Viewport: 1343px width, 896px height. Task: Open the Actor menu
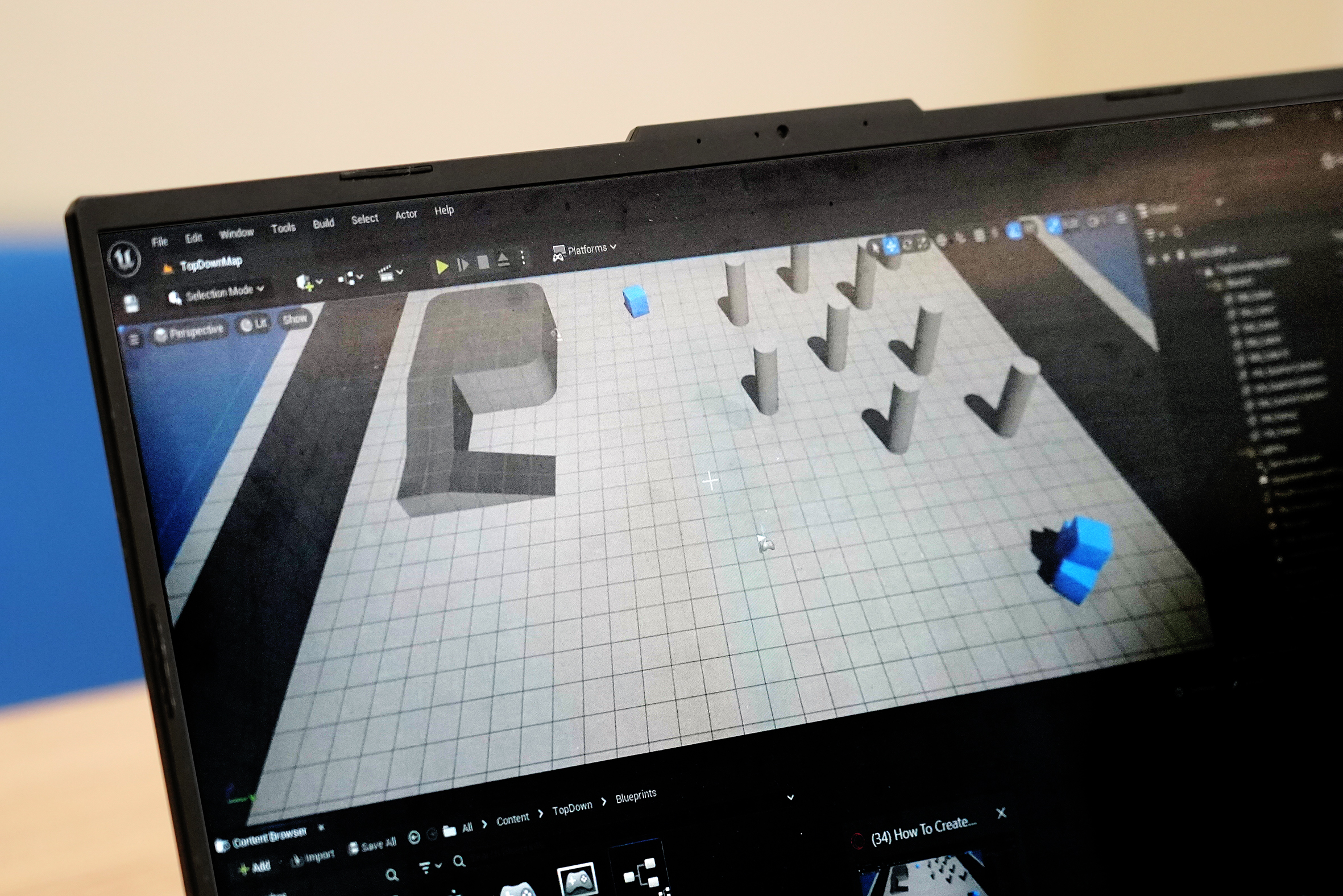[406, 214]
